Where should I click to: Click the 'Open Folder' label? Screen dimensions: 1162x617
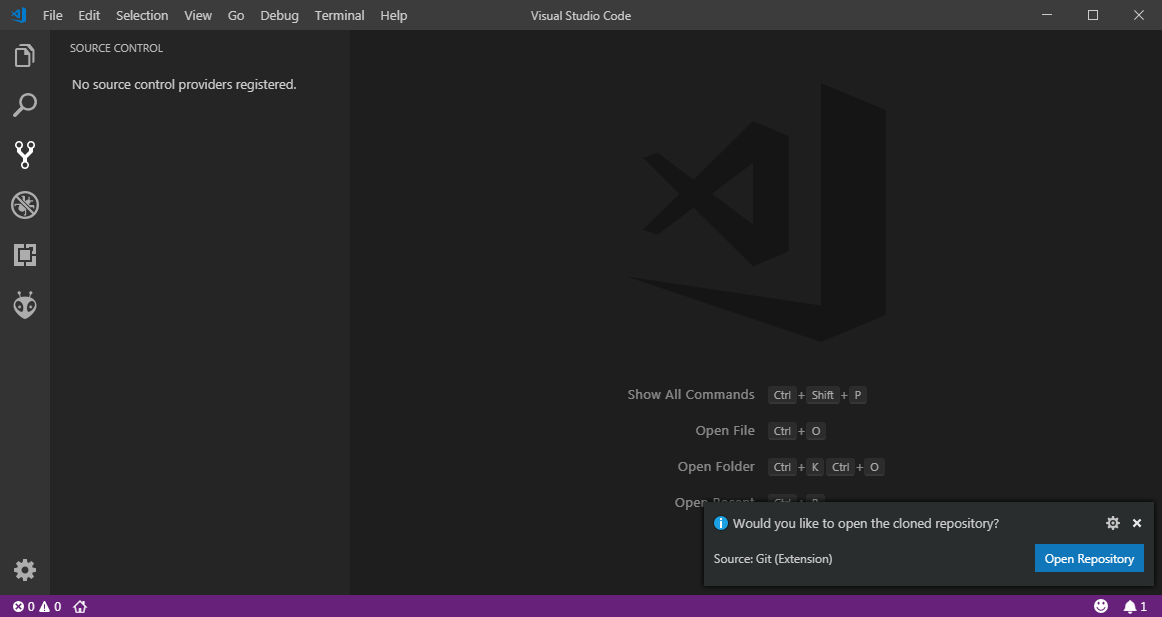pos(716,467)
